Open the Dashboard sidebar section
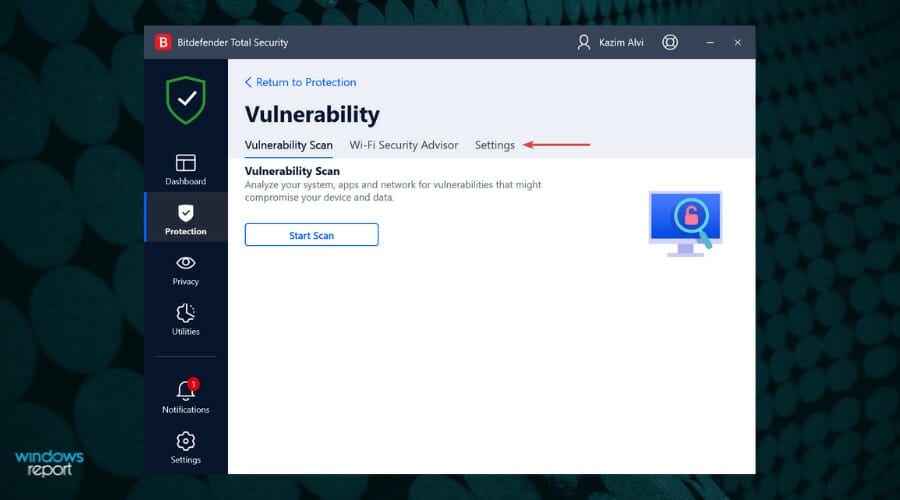900x500 pixels. tap(185, 169)
